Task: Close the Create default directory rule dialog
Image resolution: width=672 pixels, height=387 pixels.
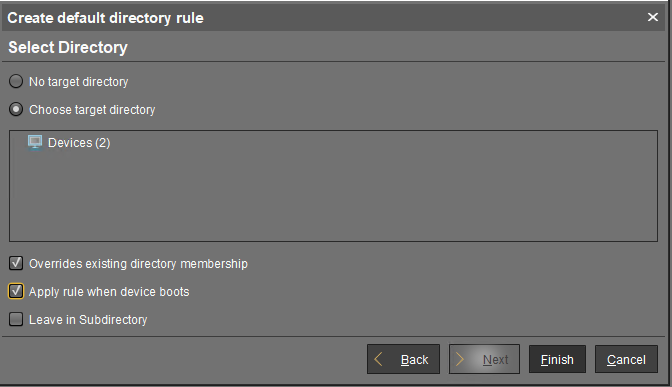Action: click(x=653, y=17)
